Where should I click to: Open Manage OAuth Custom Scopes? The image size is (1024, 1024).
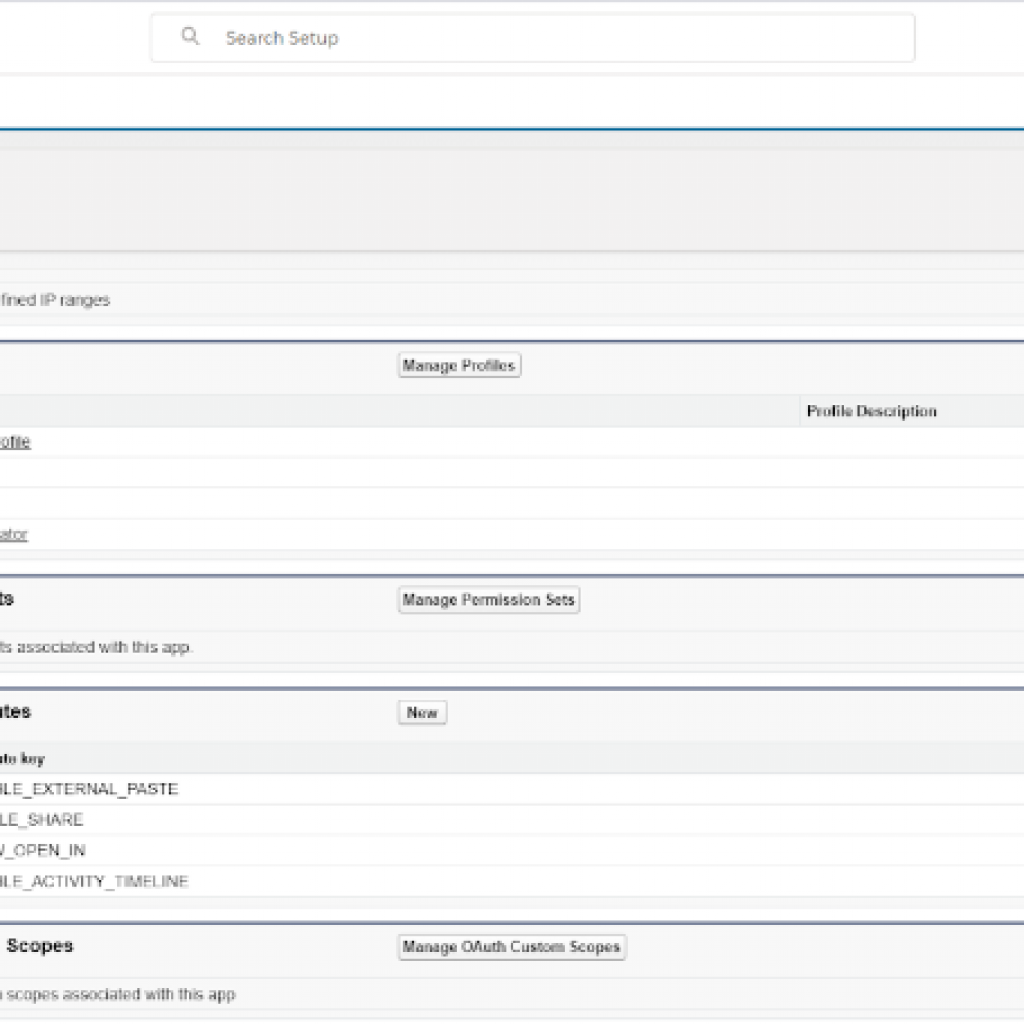511,947
